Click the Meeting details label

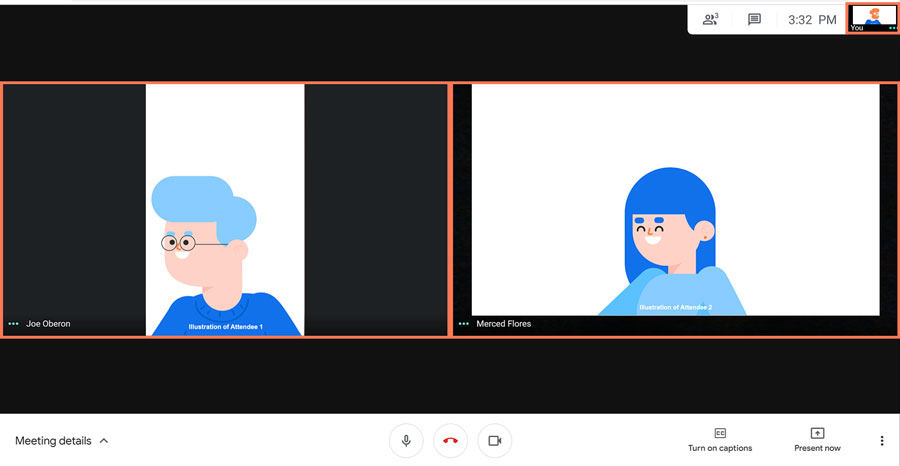coord(53,441)
